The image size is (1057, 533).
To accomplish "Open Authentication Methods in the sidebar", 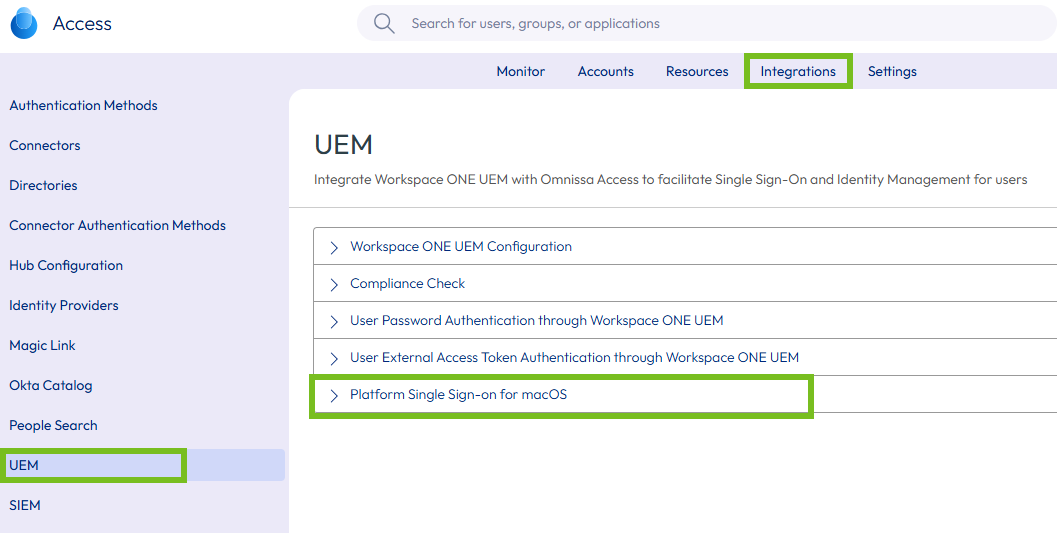I will coord(84,106).
